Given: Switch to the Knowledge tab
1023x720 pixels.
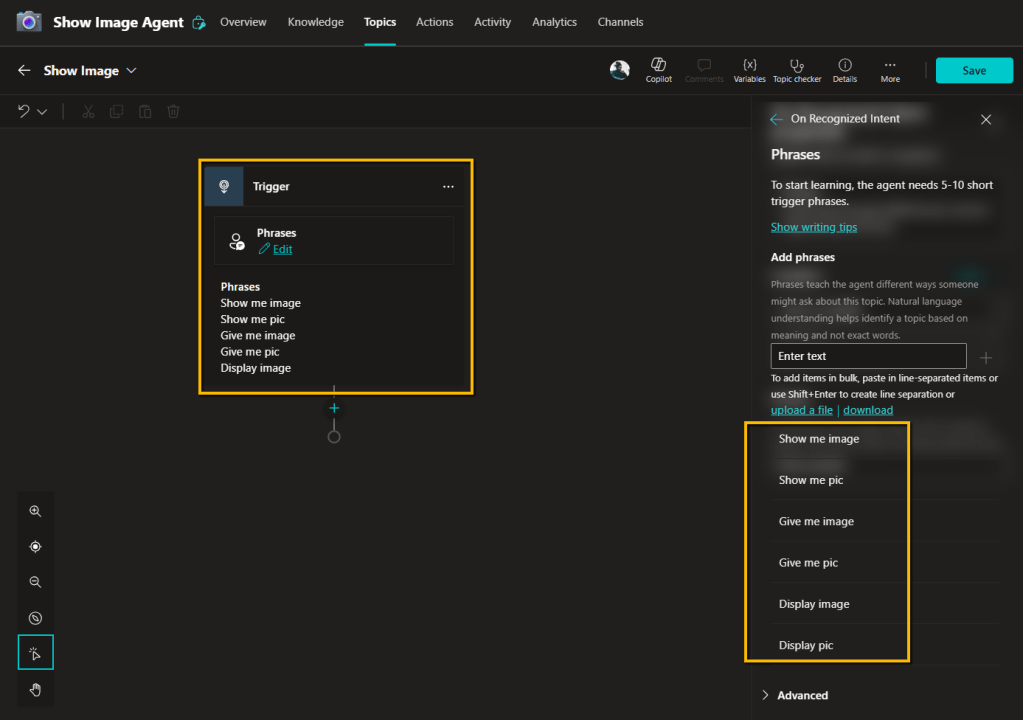Looking at the screenshot, I should 315,22.
